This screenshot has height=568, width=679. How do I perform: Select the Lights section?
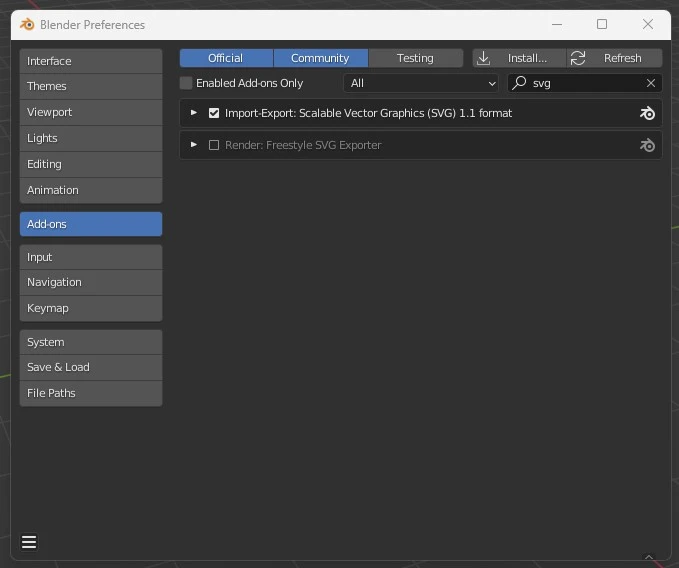click(x=91, y=138)
